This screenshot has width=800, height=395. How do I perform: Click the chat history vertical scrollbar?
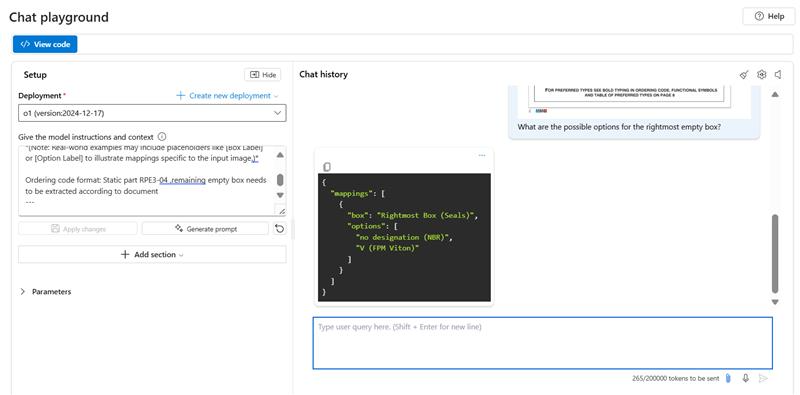775,254
